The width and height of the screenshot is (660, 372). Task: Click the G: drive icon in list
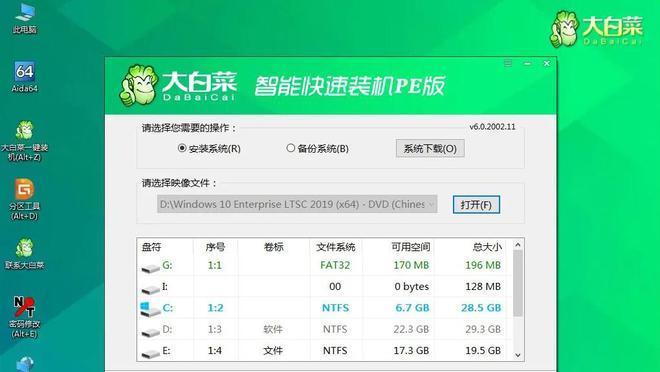click(150, 267)
